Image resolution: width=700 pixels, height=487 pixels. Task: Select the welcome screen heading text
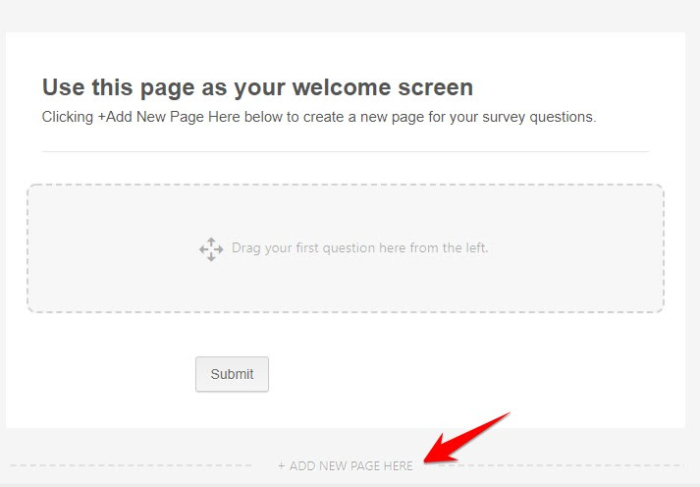point(257,88)
